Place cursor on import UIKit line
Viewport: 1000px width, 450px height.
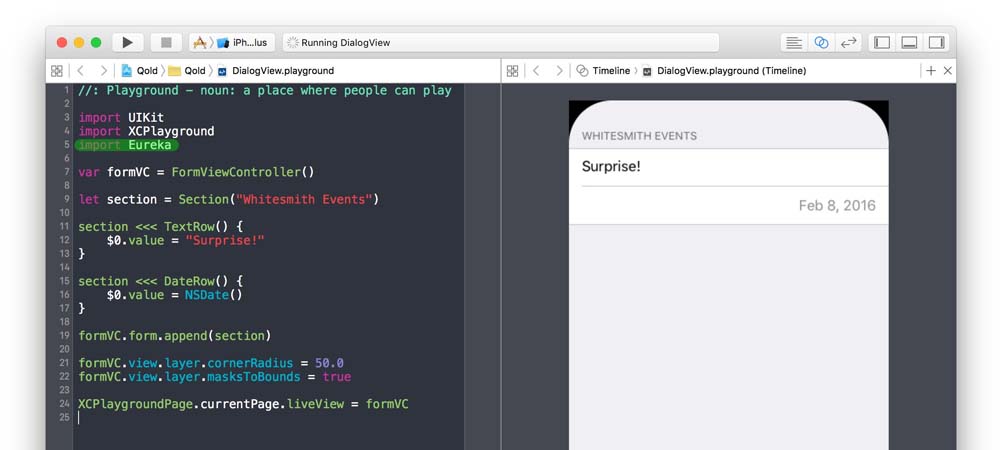pyautogui.click(x=121, y=118)
